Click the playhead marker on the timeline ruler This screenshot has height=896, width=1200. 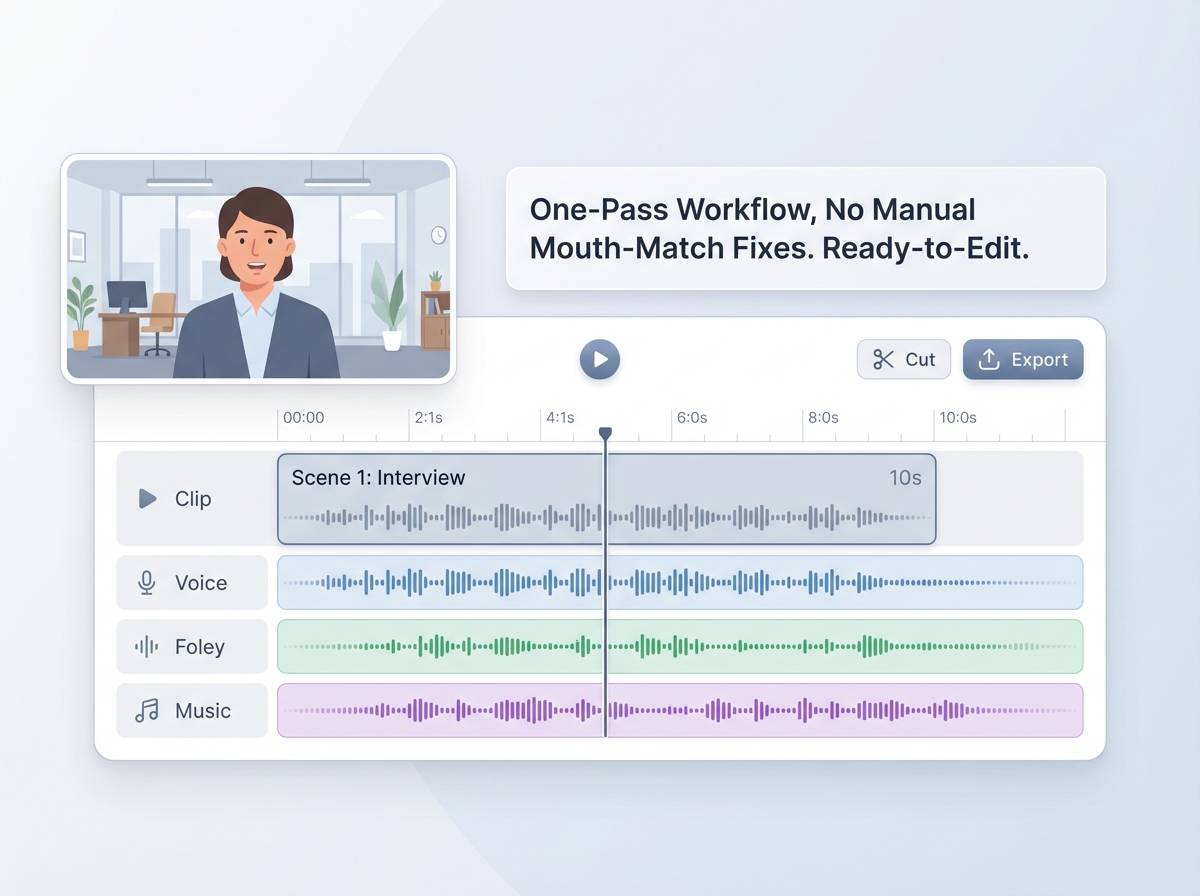pos(605,432)
